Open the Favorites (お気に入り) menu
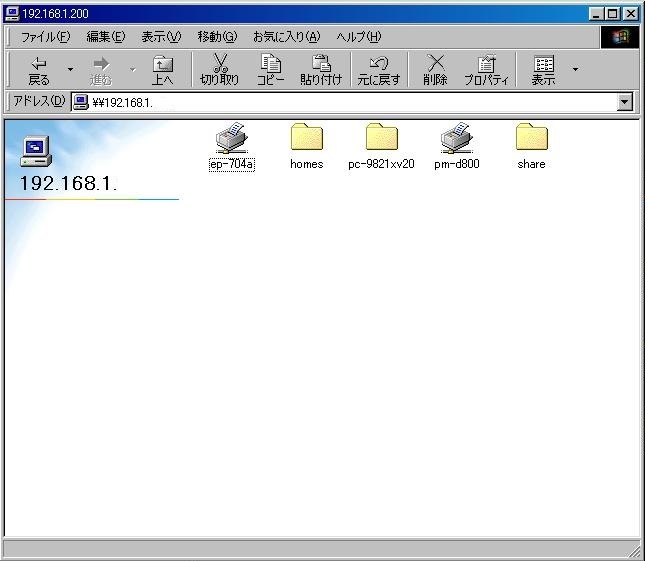This screenshot has width=645, height=561. (x=286, y=37)
